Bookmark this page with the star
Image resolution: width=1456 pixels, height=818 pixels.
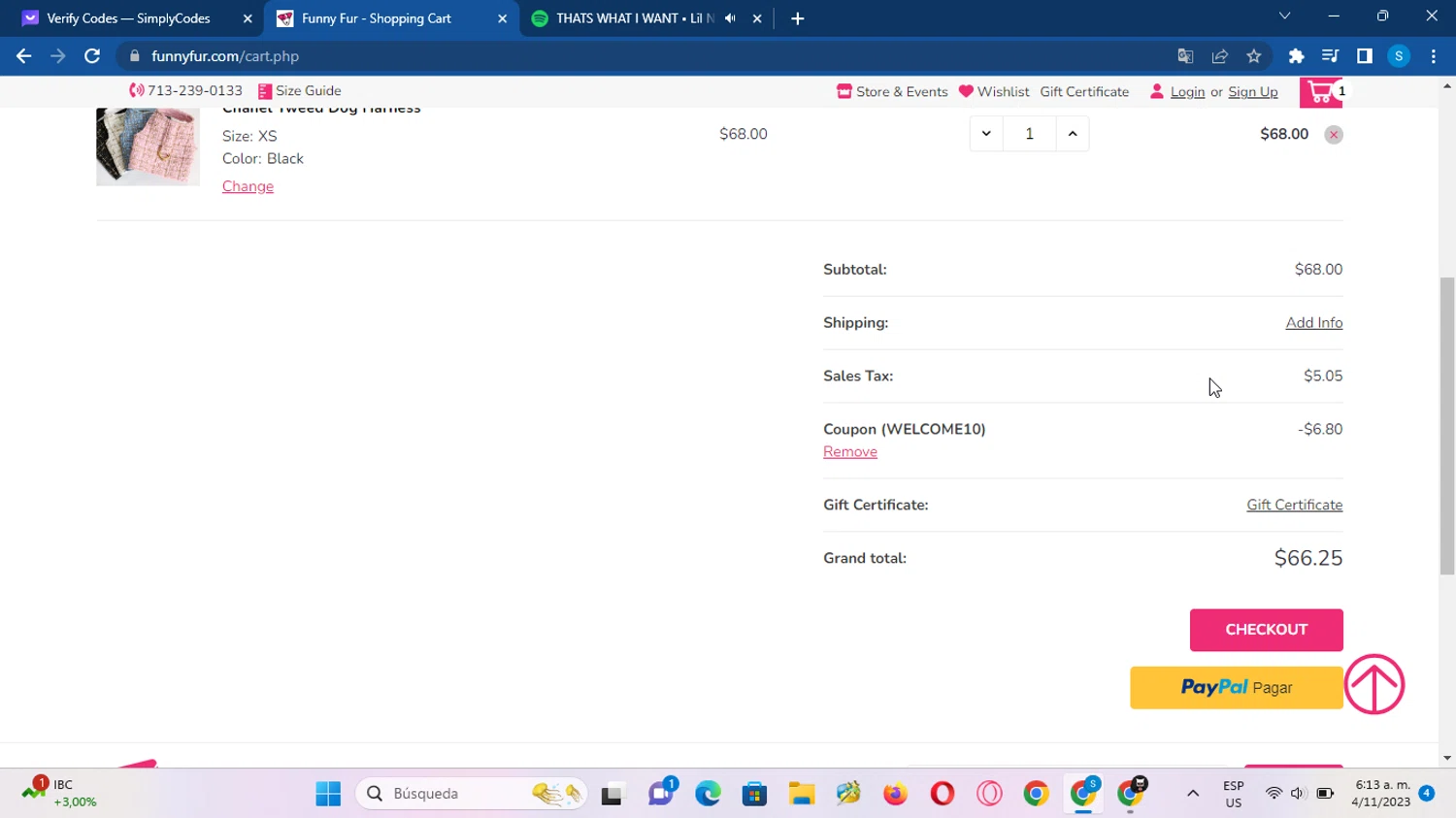tap(1254, 56)
